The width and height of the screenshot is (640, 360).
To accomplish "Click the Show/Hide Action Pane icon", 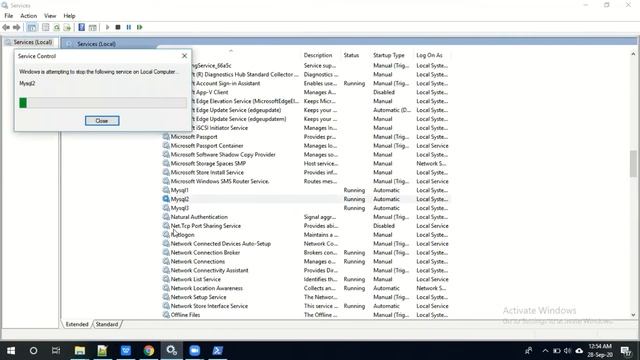I will [x=93, y=27].
